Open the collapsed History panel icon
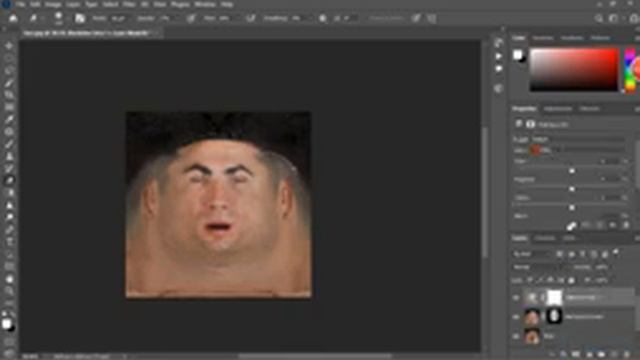Screen dimensions: 640x360 [x=498, y=43]
